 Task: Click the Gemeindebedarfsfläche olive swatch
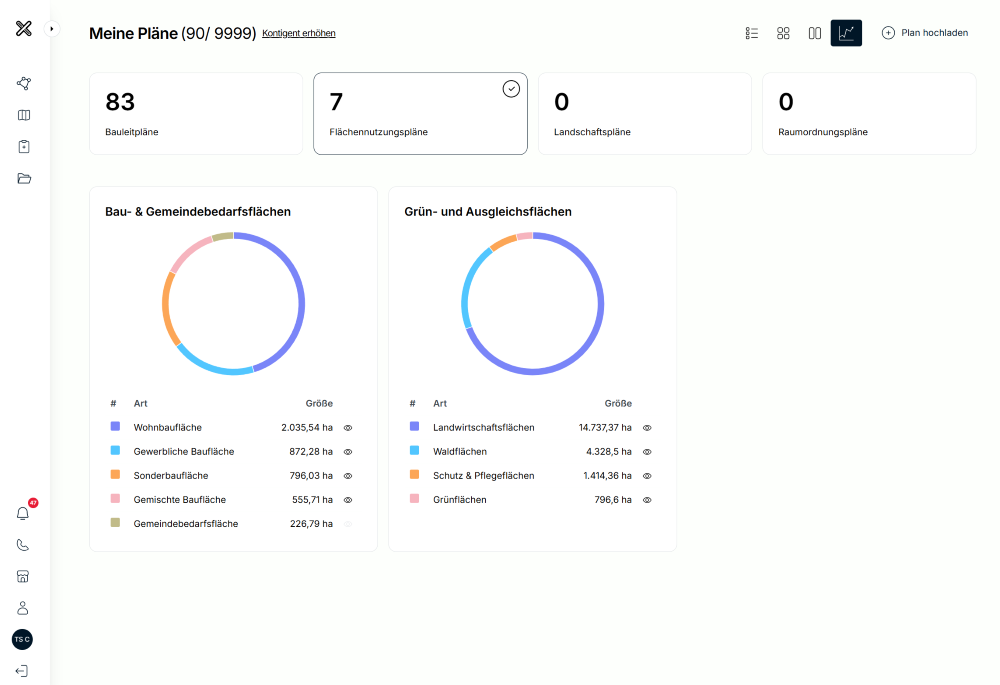(x=115, y=522)
